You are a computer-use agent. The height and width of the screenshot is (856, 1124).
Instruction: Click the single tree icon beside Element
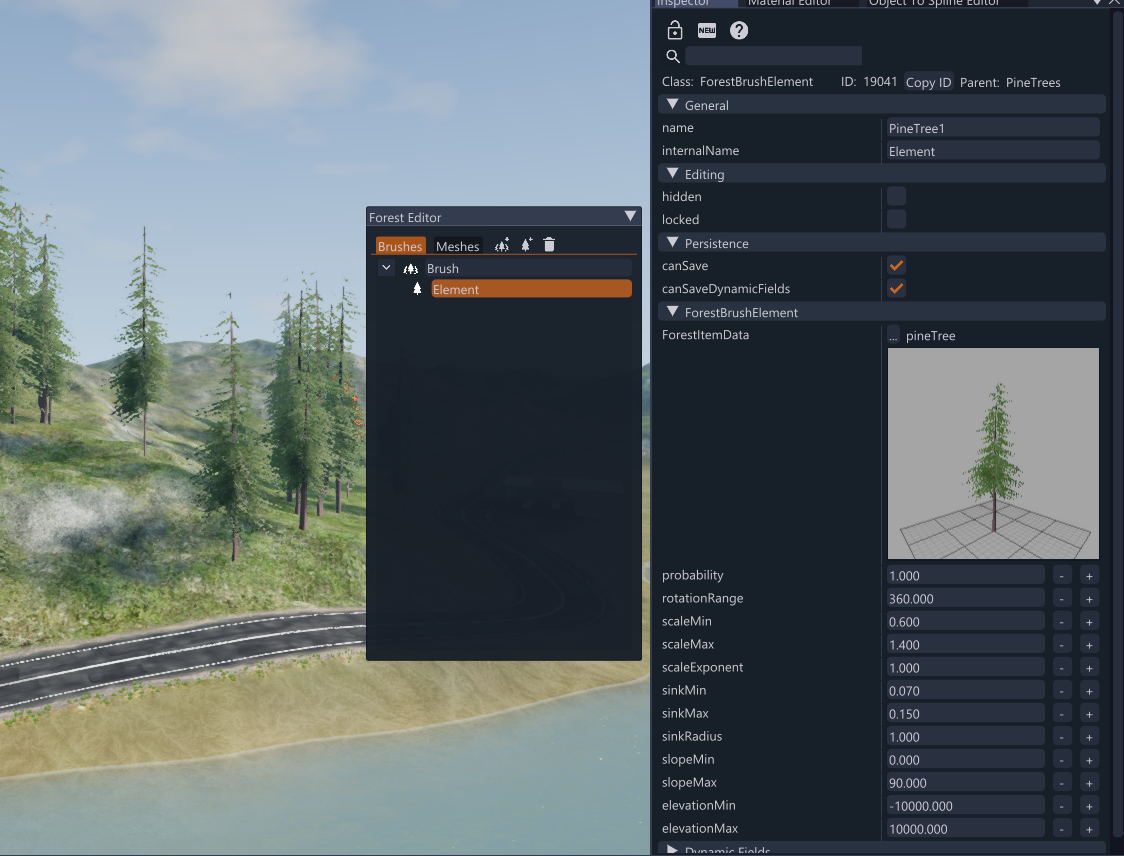tap(417, 289)
